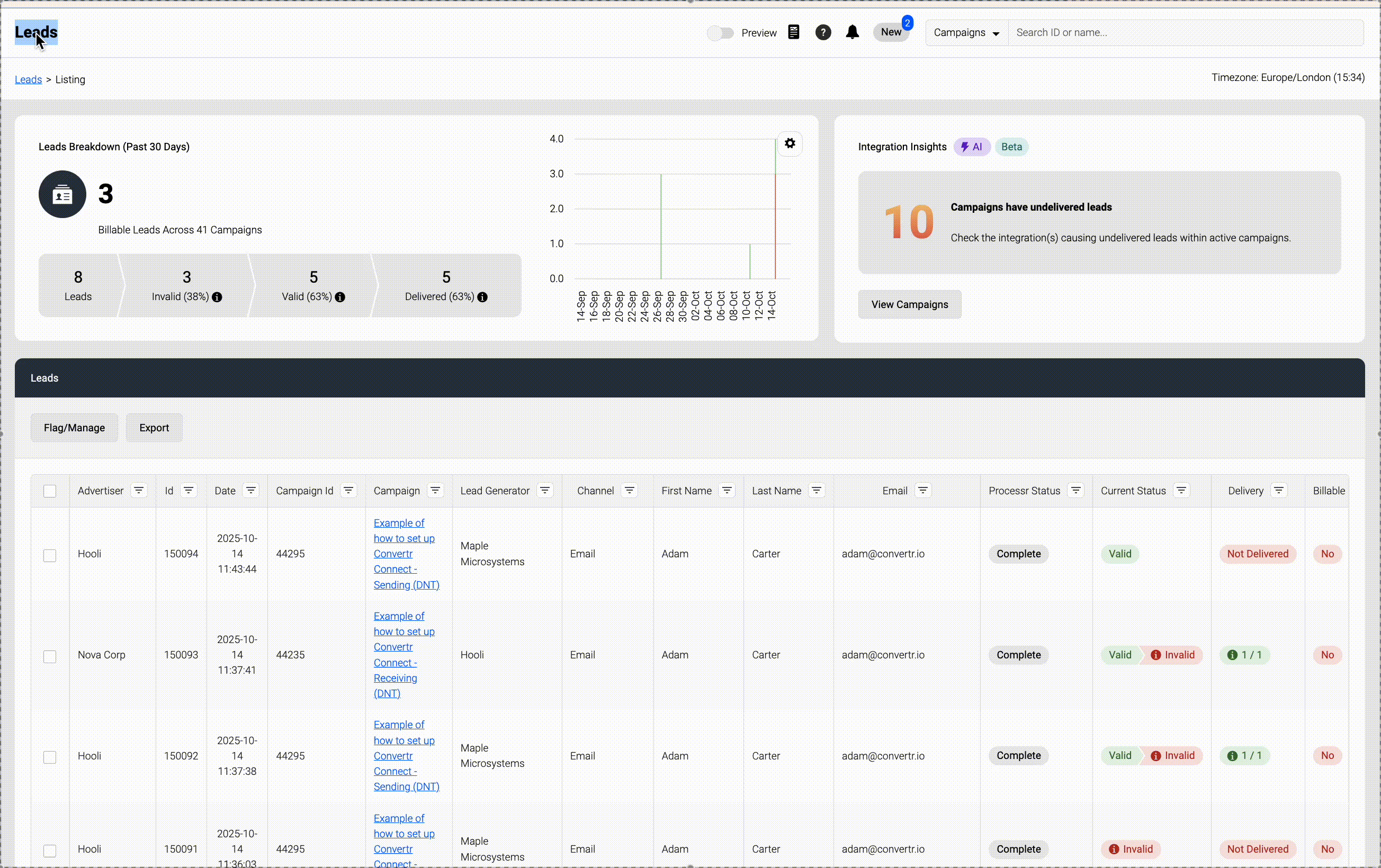Image resolution: width=1381 pixels, height=868 pixels.
Task: Open the notifications bell
Action: tap(852, 32)
